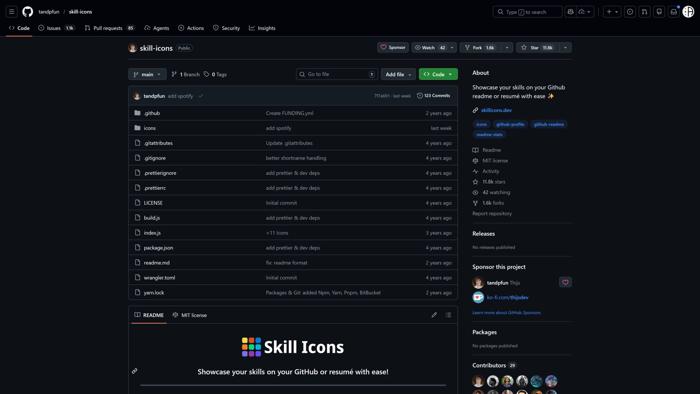Click the file icon next to LICENSE
The width and height of the screenshot is (700, 394).
[x=138, y=203]
